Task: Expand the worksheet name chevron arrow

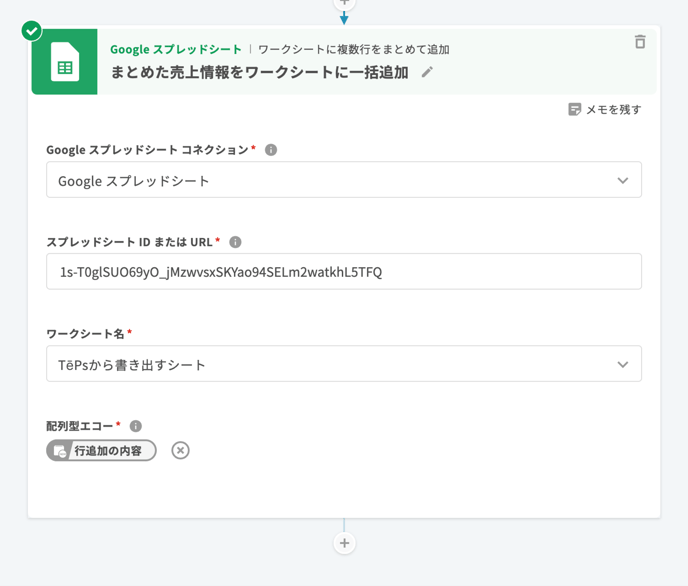Action: (x=622, y=365)
